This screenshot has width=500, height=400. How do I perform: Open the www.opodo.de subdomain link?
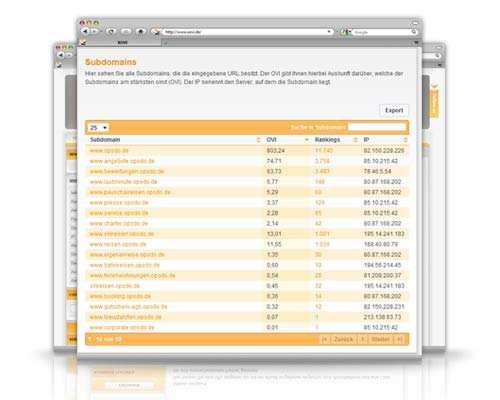(x=109, y=151)
